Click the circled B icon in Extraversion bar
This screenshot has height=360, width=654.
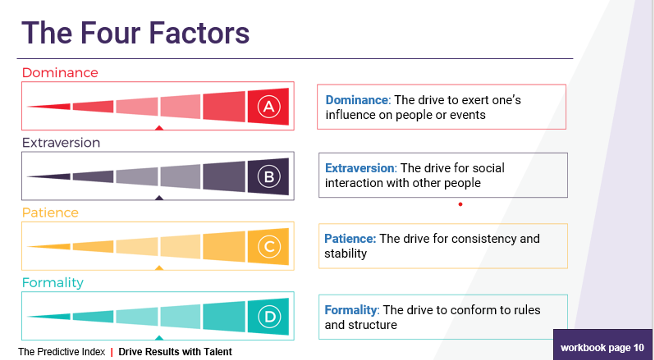coord(269,177)
